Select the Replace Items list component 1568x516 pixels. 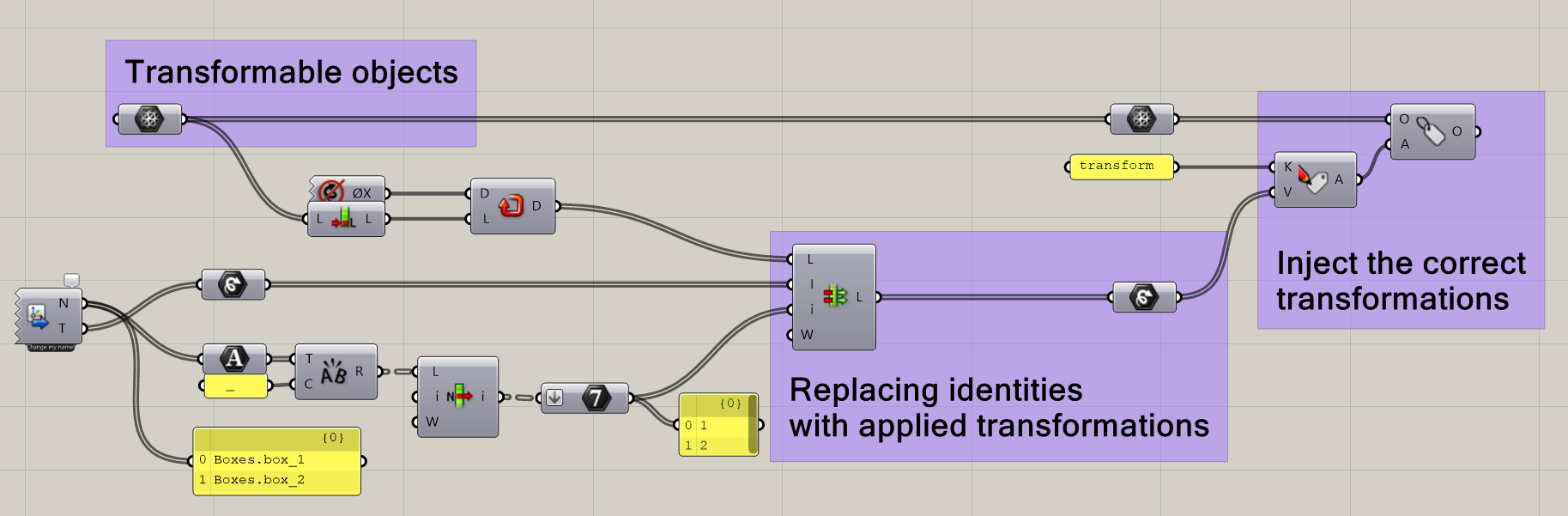tap(834, 297)
